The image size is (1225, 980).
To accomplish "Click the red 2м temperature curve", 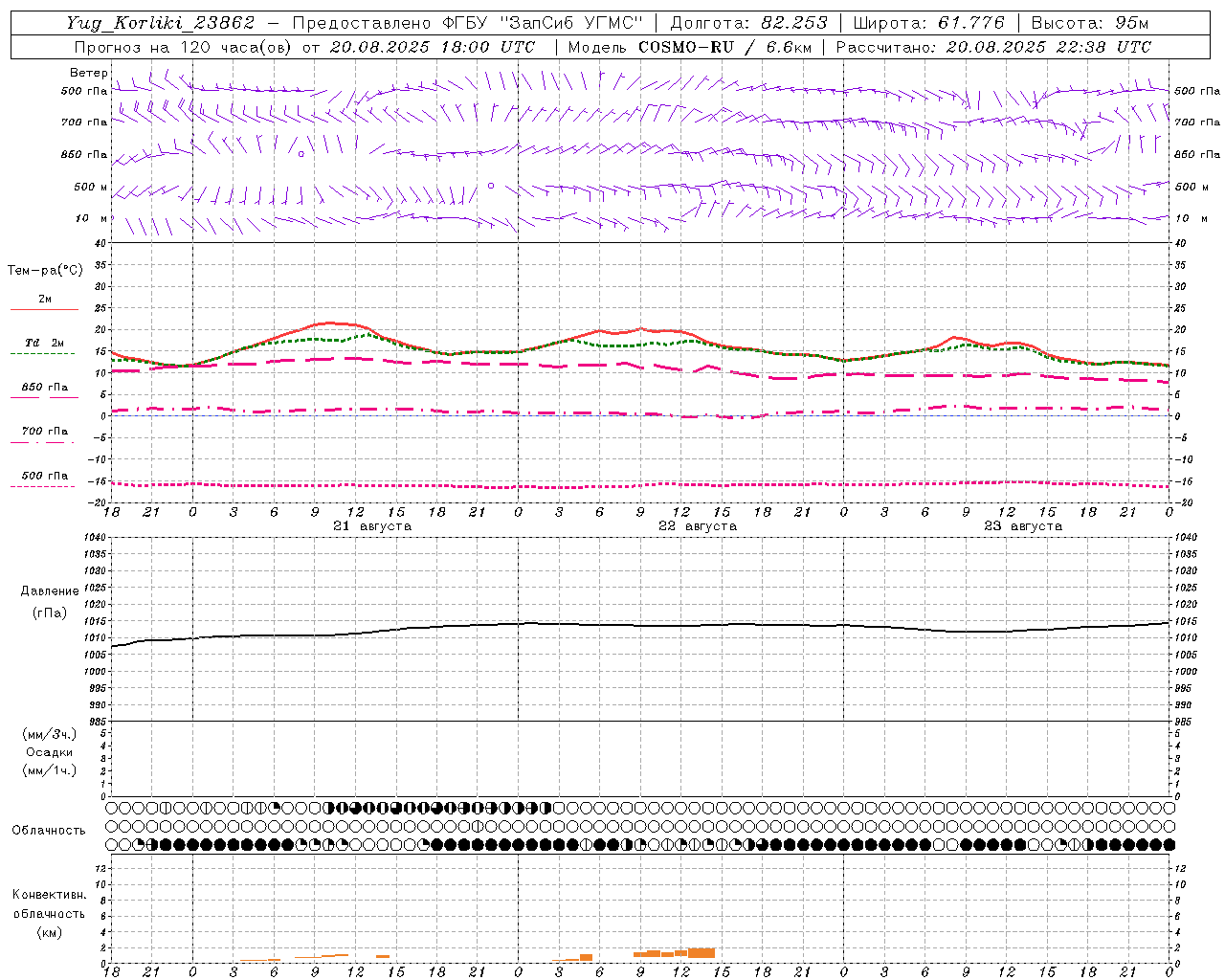I will click(x=329, y=323).
